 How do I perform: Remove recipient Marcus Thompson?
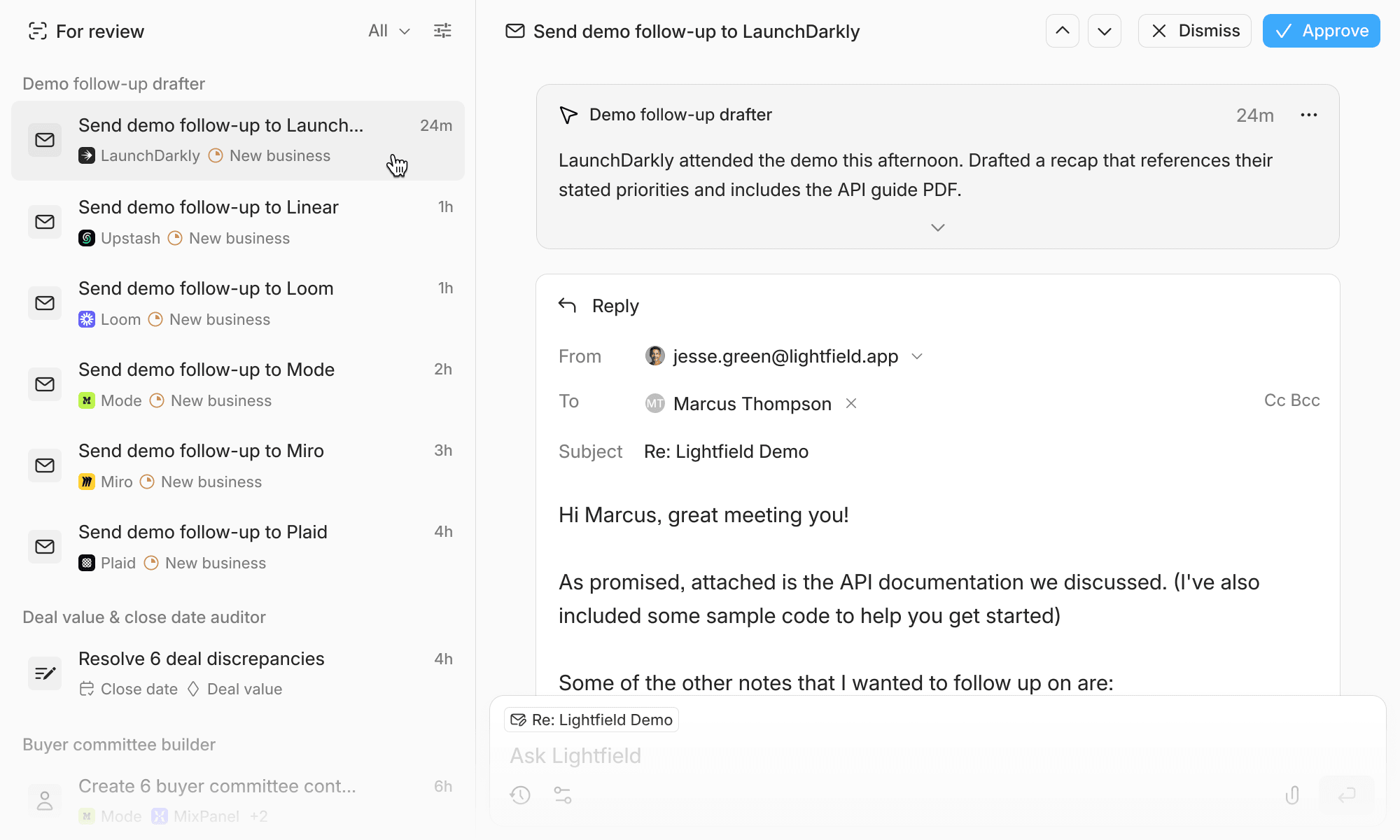[x=851, y=403]
